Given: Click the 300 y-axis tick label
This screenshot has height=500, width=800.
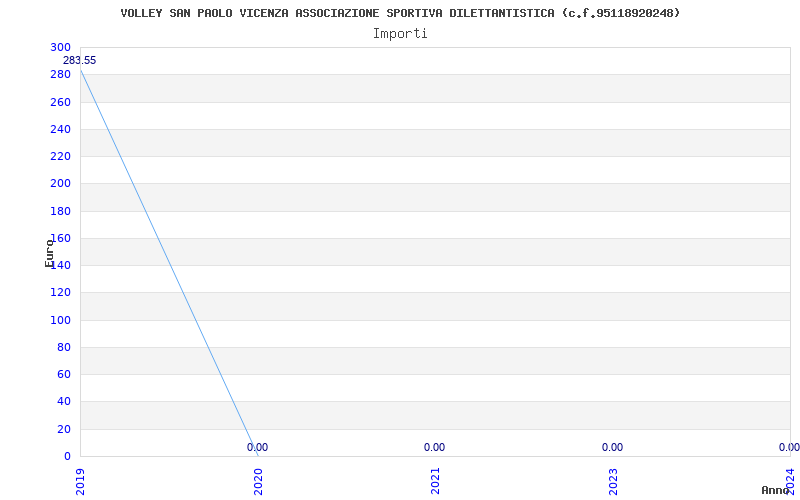Looking at the screenshot, I should pos(60,47).
